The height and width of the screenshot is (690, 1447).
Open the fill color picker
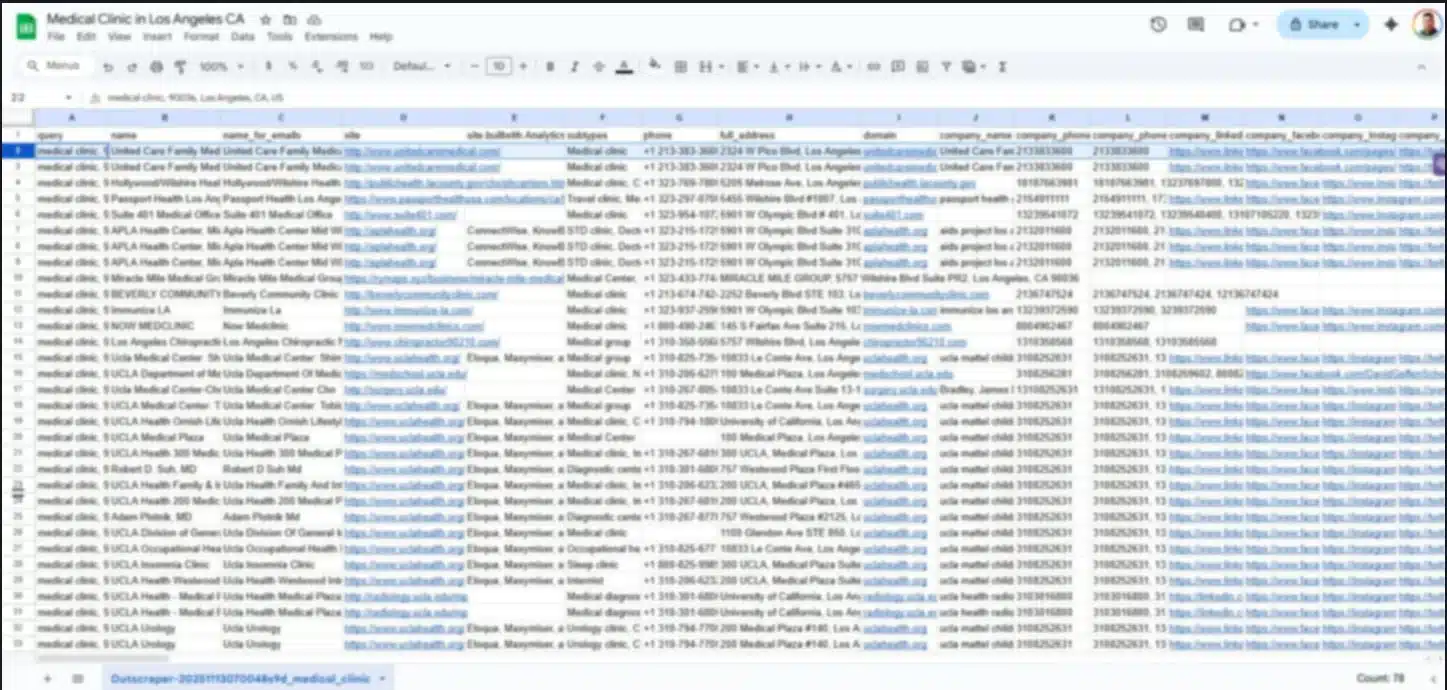(x=655, y=66)
